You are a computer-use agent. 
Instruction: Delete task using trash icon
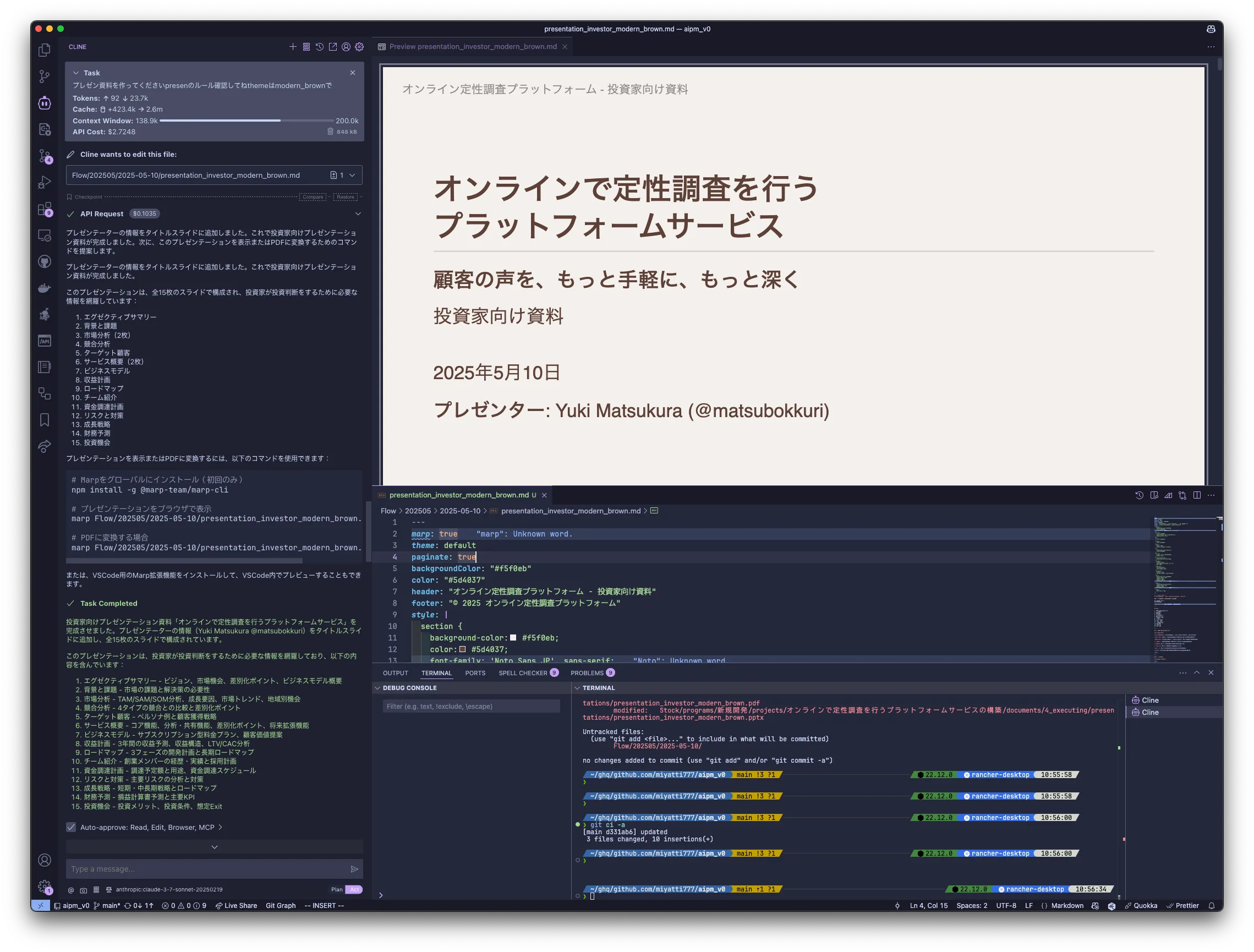pos(330,132)
